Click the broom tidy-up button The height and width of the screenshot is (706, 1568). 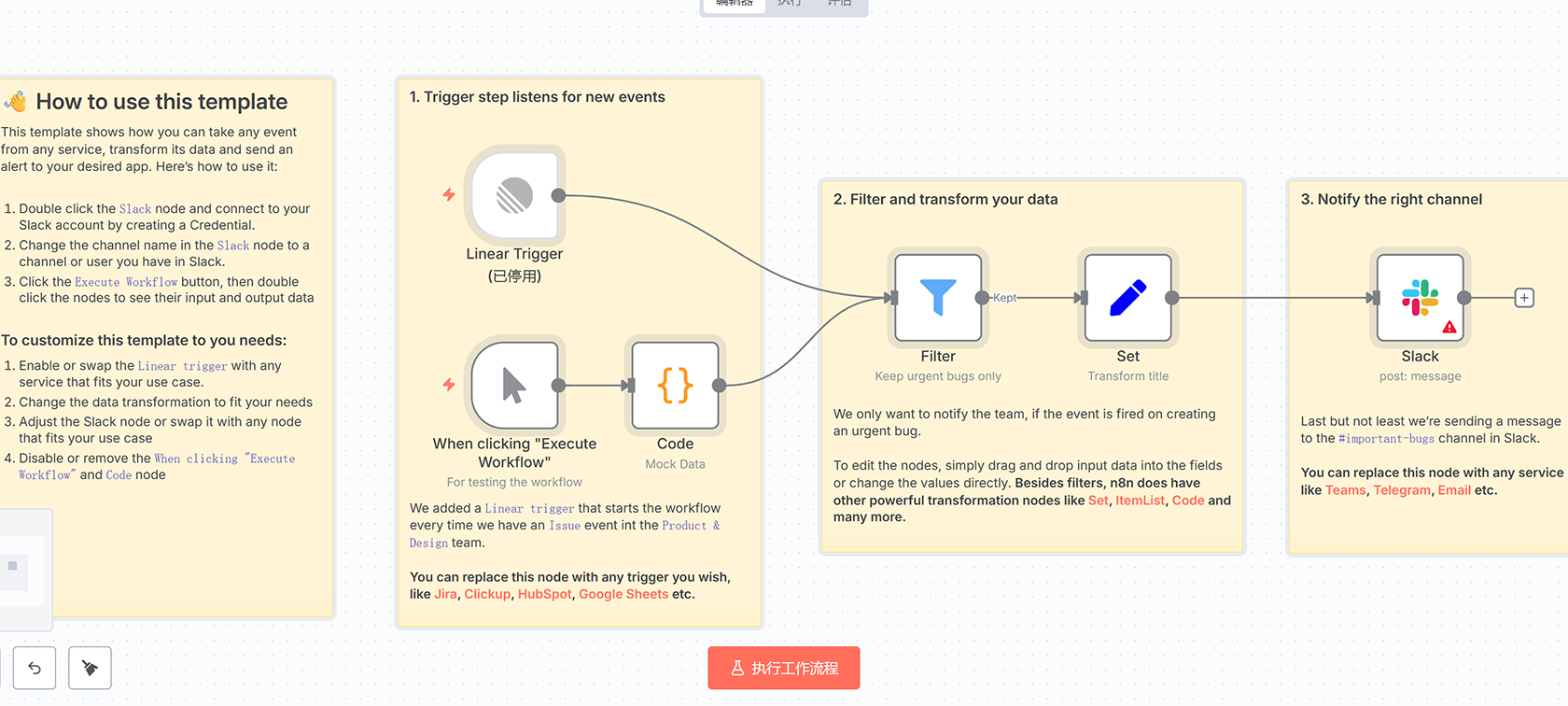(x=90, y=668)
